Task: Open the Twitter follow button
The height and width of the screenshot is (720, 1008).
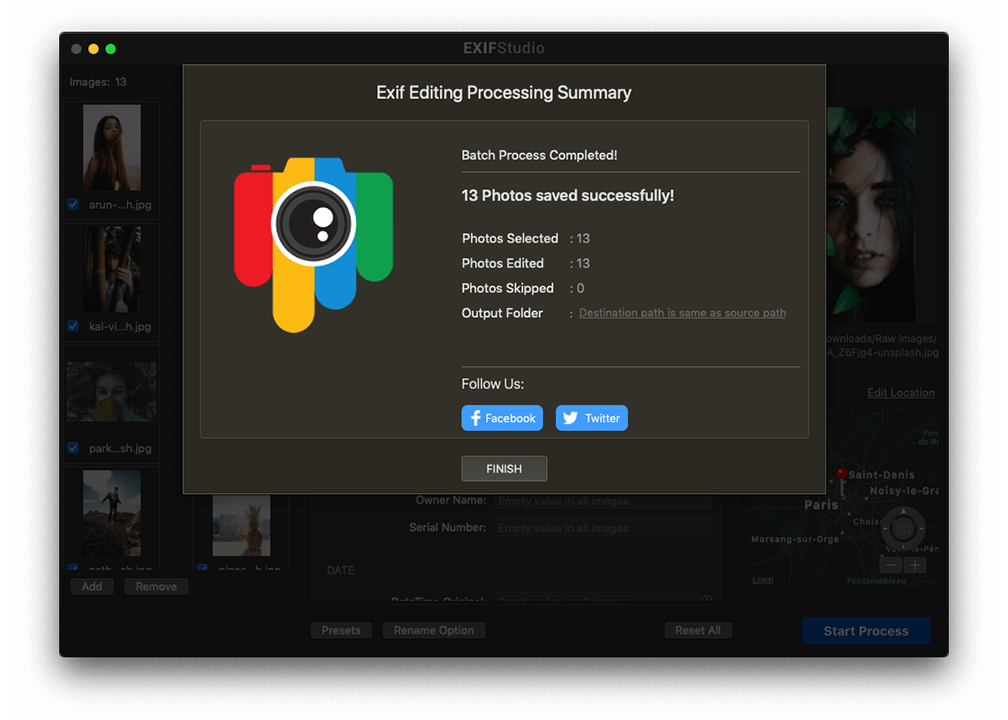Action: (591, 418)
